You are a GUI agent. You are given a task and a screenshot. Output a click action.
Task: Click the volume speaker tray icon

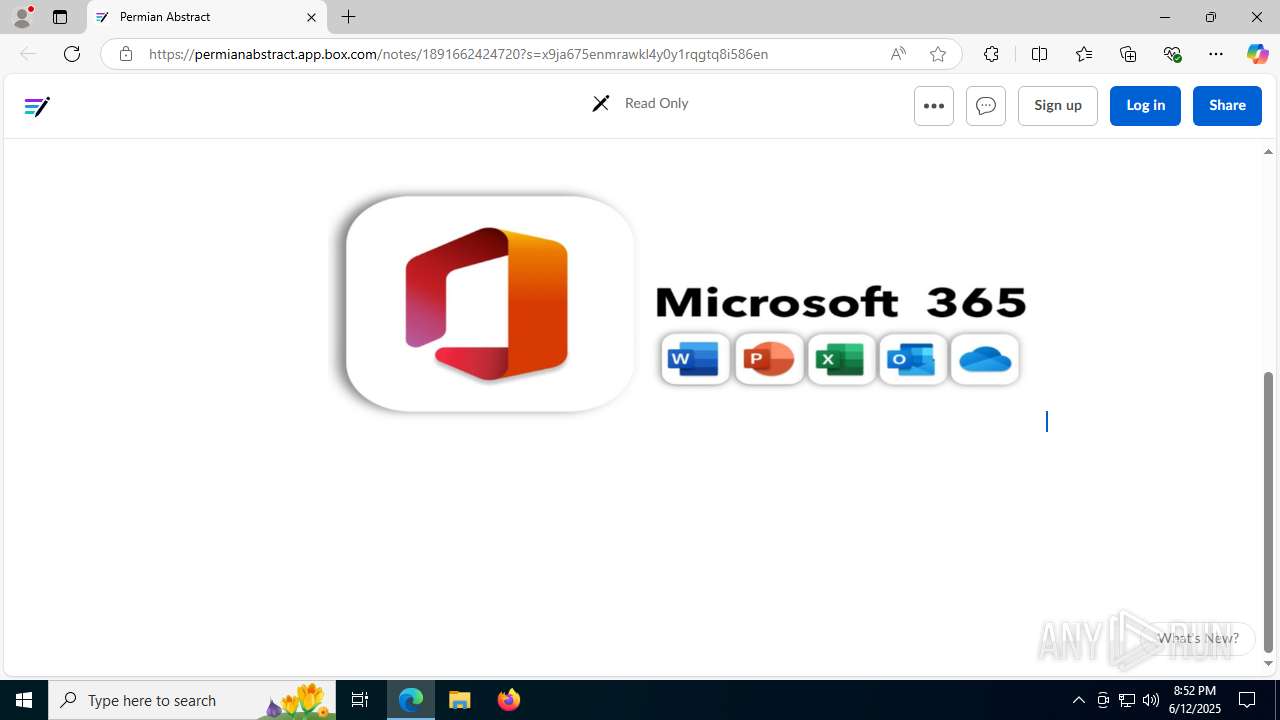click(x=1151, y=700)
